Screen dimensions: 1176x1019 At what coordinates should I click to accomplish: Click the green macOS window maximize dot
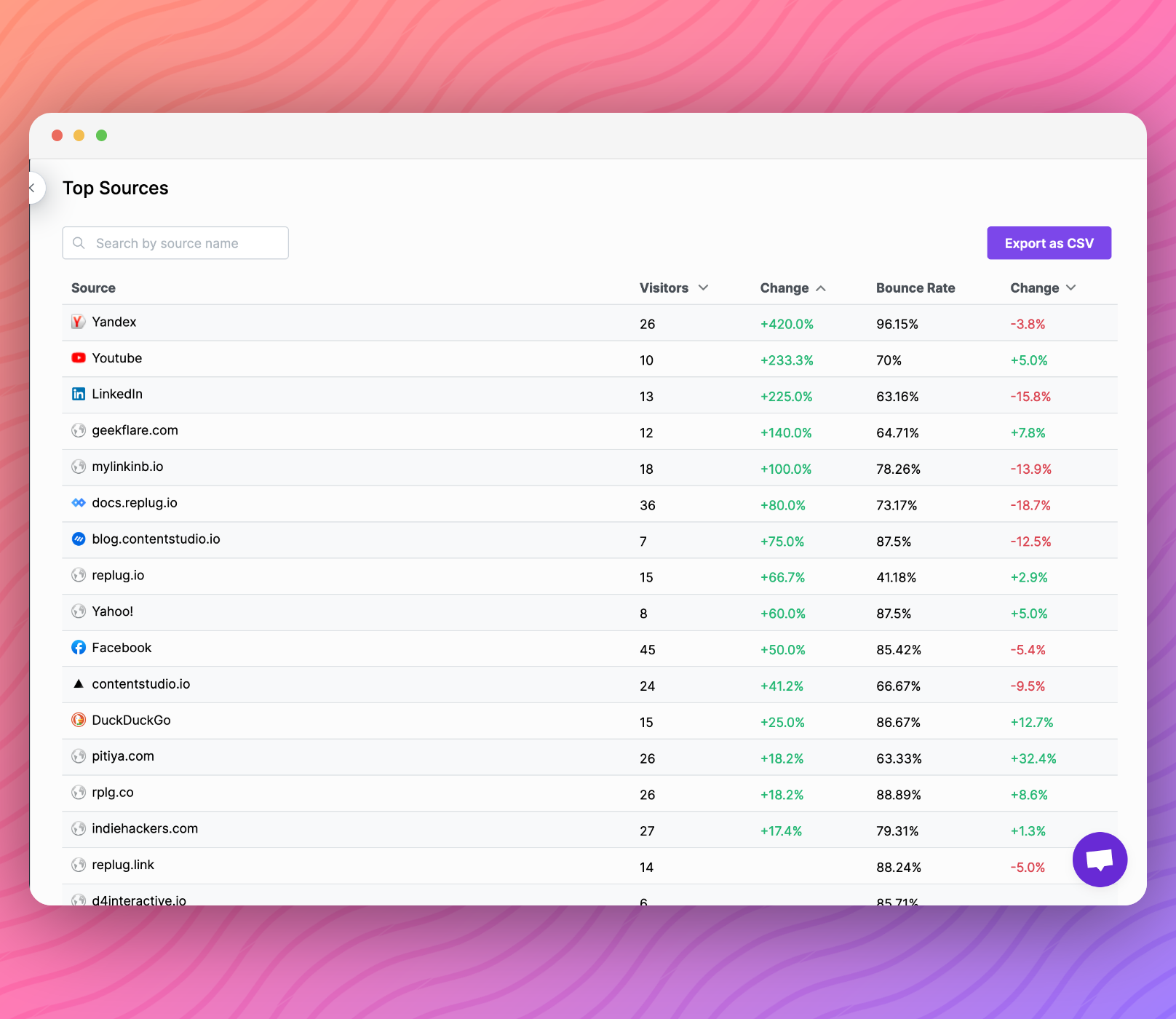102,135
